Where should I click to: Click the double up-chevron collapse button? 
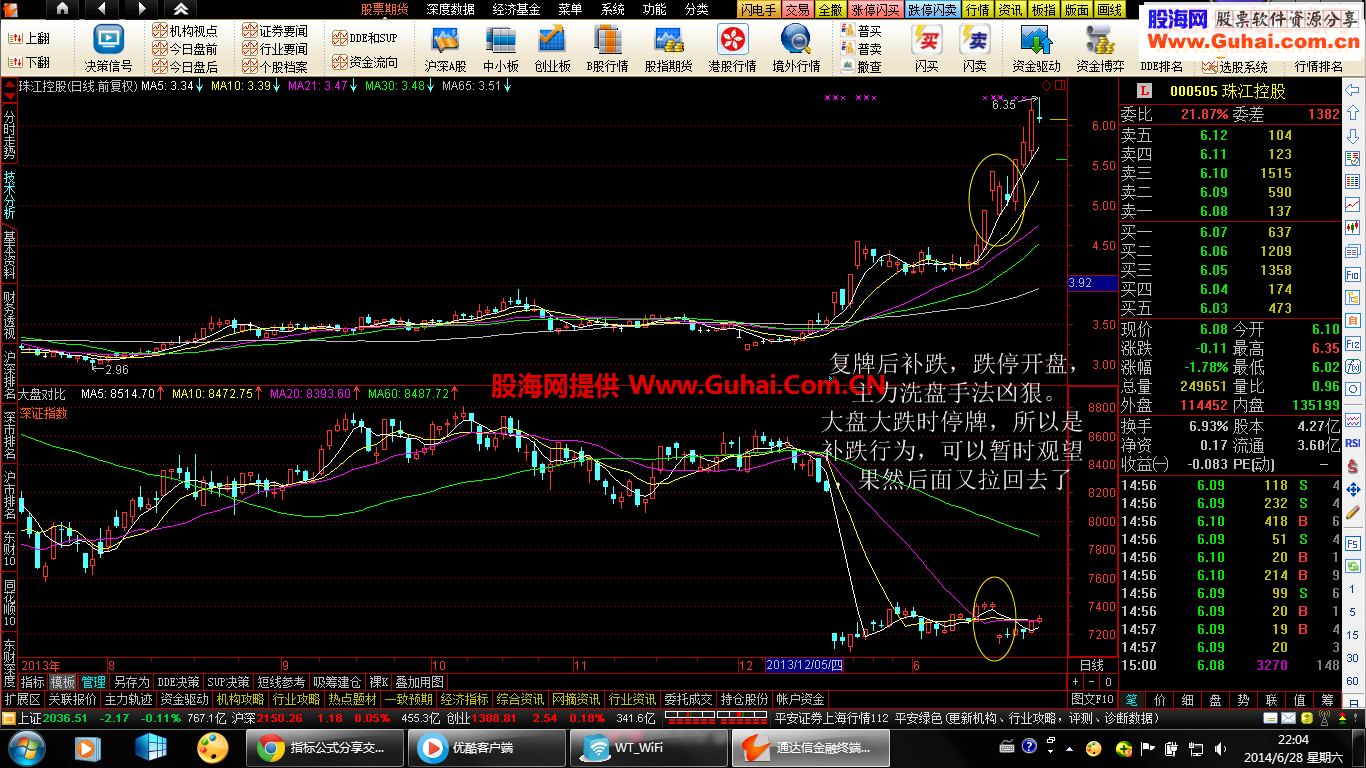click(x=181, y=9)
